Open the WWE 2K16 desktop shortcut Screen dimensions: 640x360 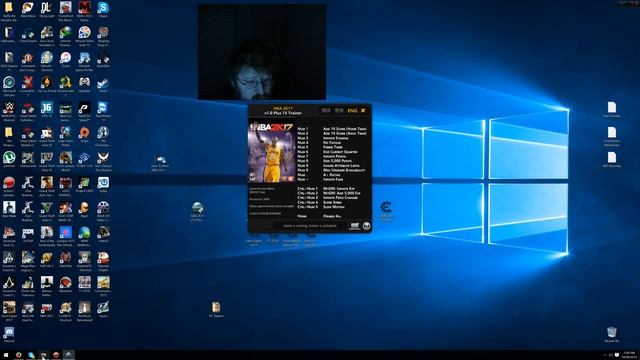click(x=9, y=108)
